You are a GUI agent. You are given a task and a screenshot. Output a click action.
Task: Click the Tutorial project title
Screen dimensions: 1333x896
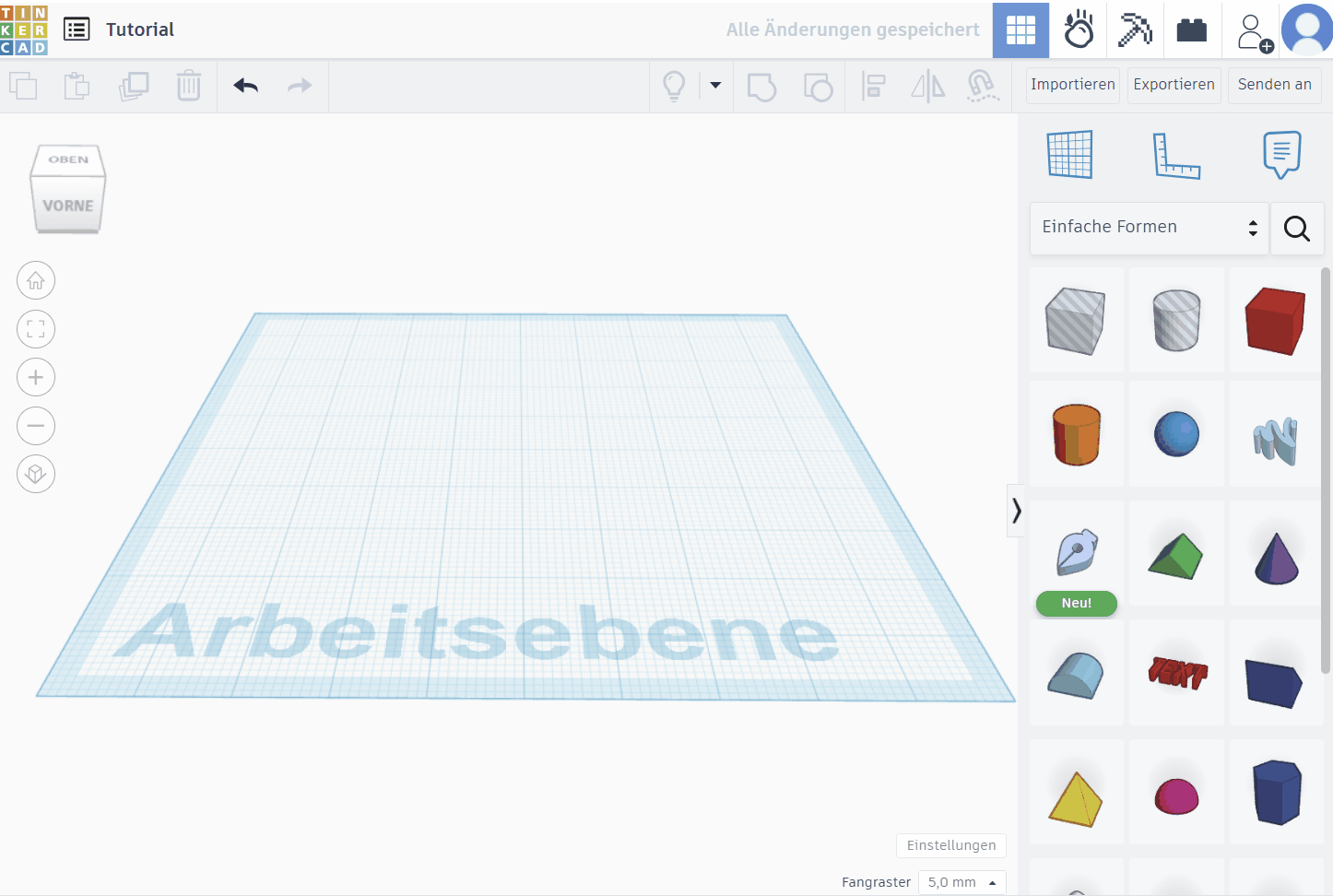tap(140, 29)
